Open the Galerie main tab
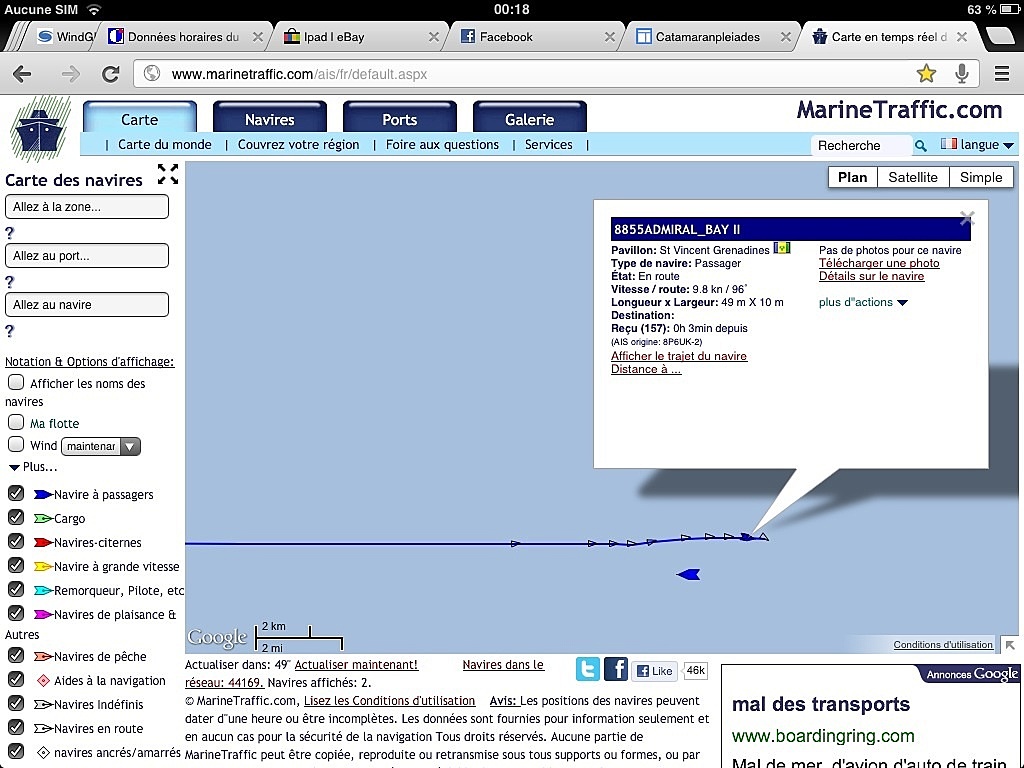This screenshot has width=1024, height=768. tap(530, 118)
